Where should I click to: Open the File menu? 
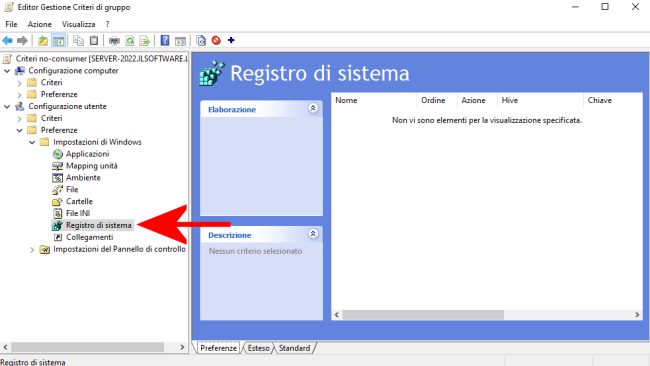[11, 24]
